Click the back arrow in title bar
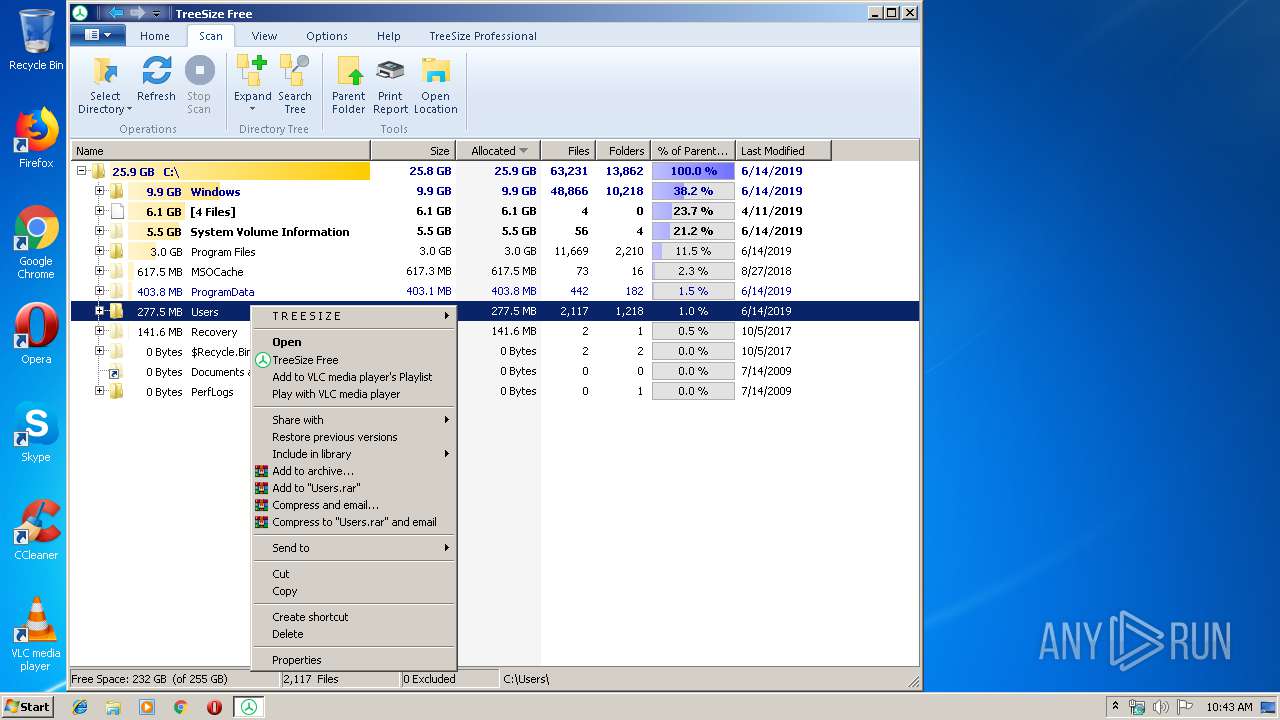Screen dimensions: 1280x720 pyautogui.click(x=115, y=13)
